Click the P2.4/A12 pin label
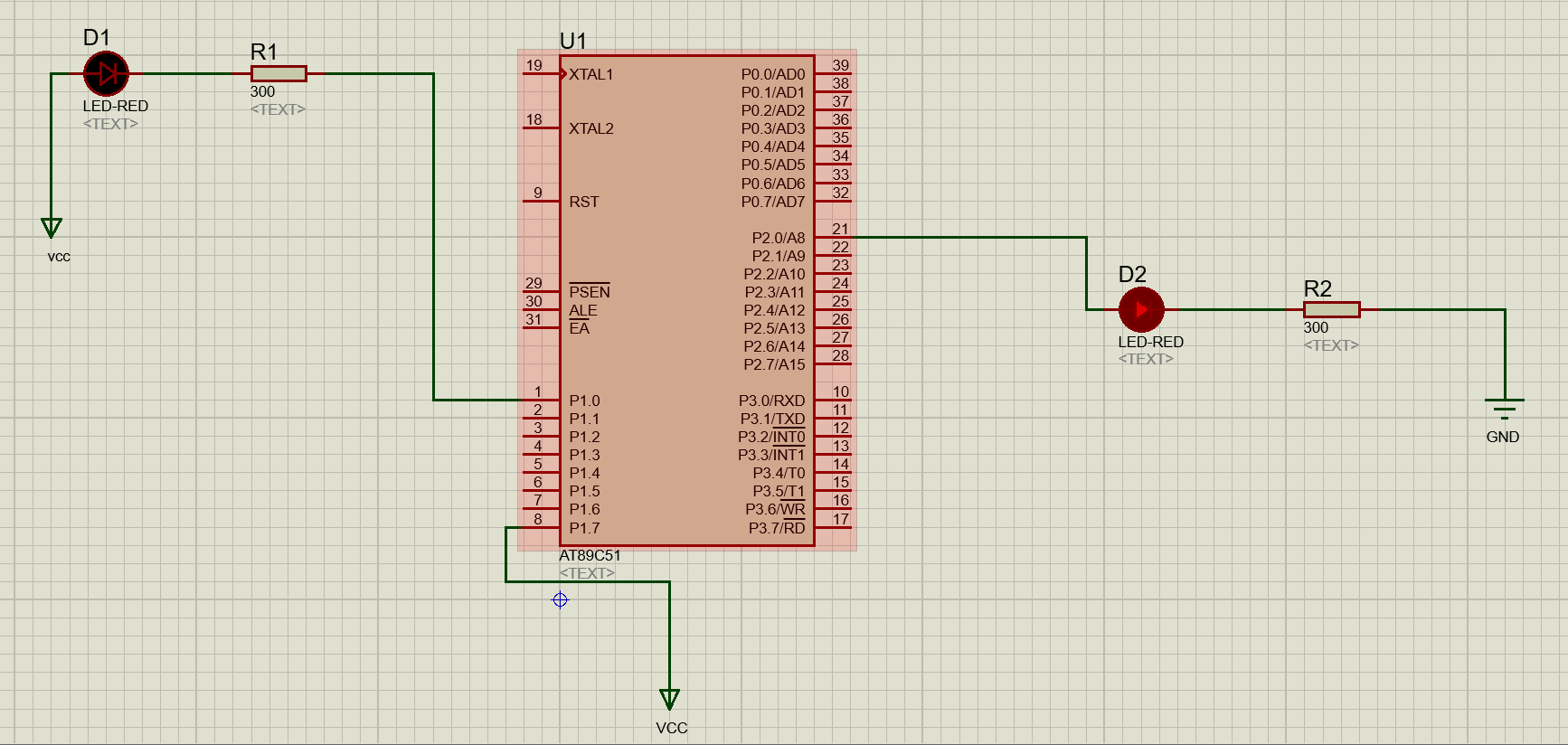Screen dimensions: 1568x745 click(775, 310)
